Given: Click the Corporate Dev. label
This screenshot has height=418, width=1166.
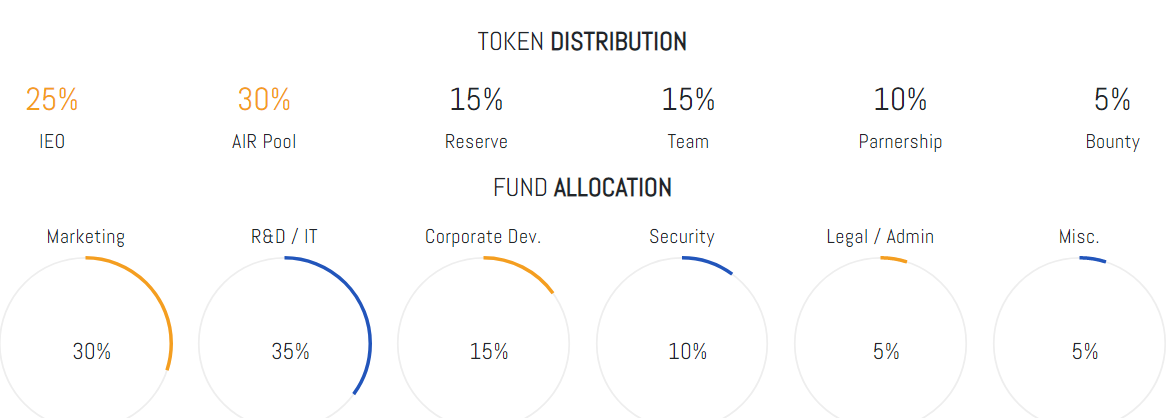Looking at the screenshot, I should point(483,237).
